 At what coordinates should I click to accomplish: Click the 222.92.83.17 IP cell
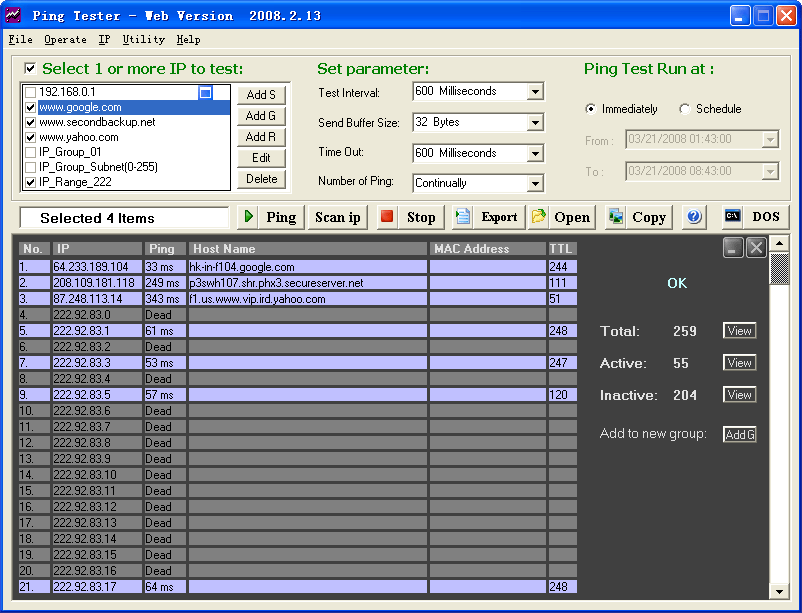click(x=97, y=586)
